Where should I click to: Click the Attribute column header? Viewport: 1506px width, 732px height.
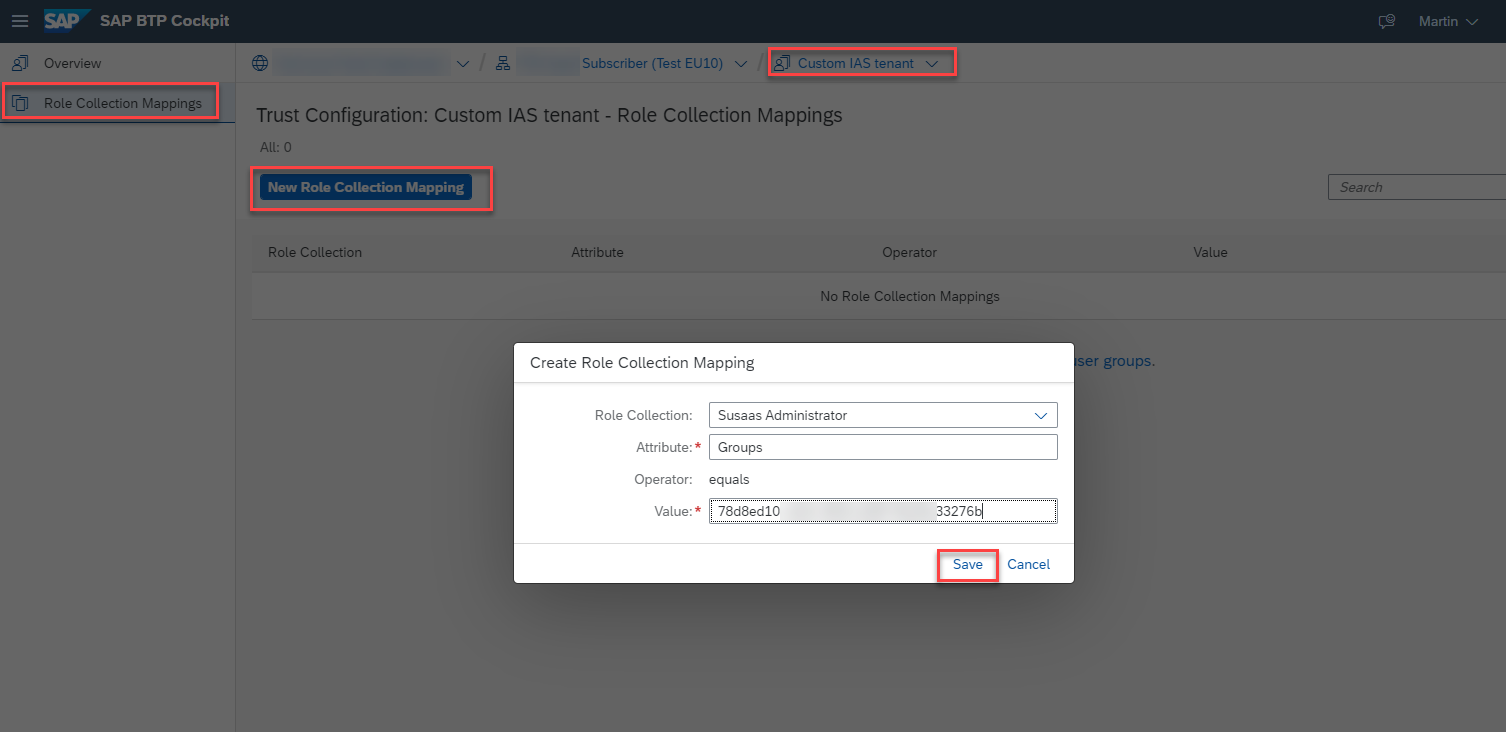pos(597,252)
